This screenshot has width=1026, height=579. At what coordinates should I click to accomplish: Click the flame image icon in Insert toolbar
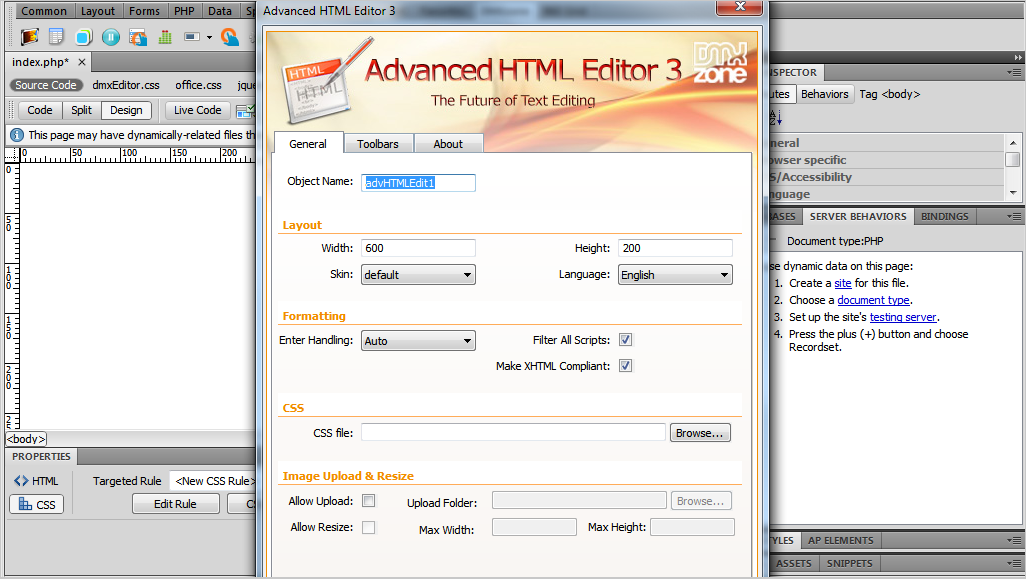[29, 37]
